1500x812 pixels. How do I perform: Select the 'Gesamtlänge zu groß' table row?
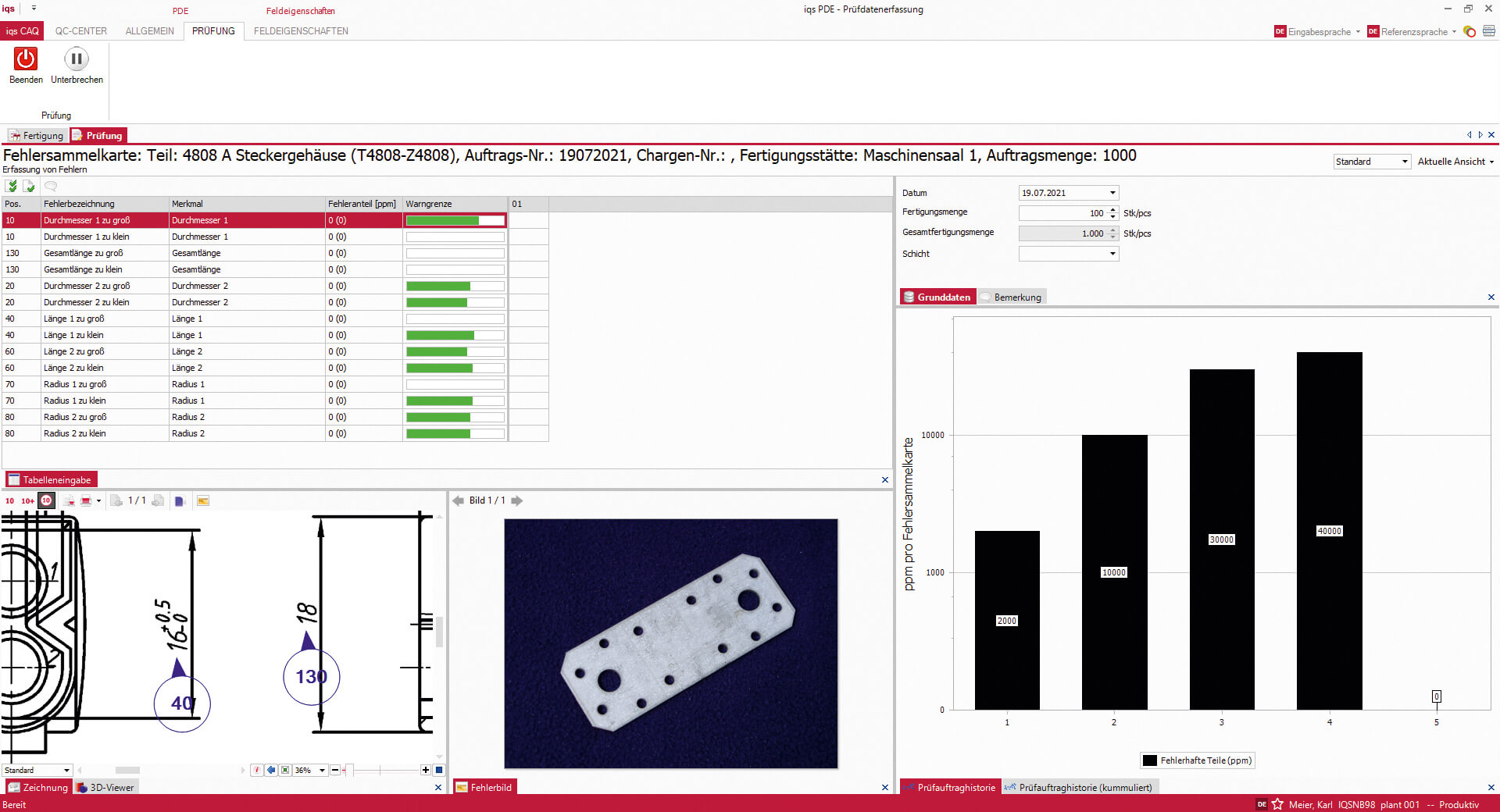[x=83, y=253]
